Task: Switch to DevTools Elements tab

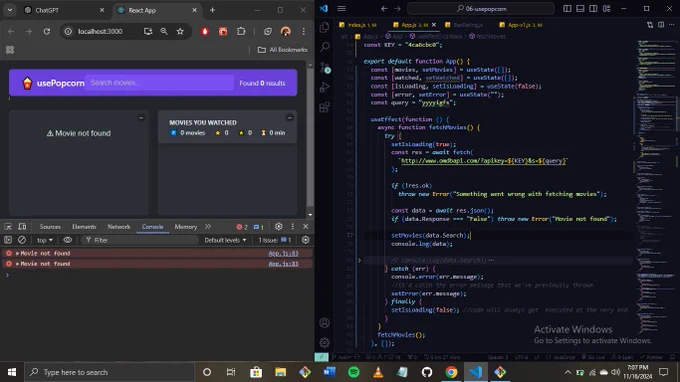Action: pyautogui.click(x=84, y=227)
